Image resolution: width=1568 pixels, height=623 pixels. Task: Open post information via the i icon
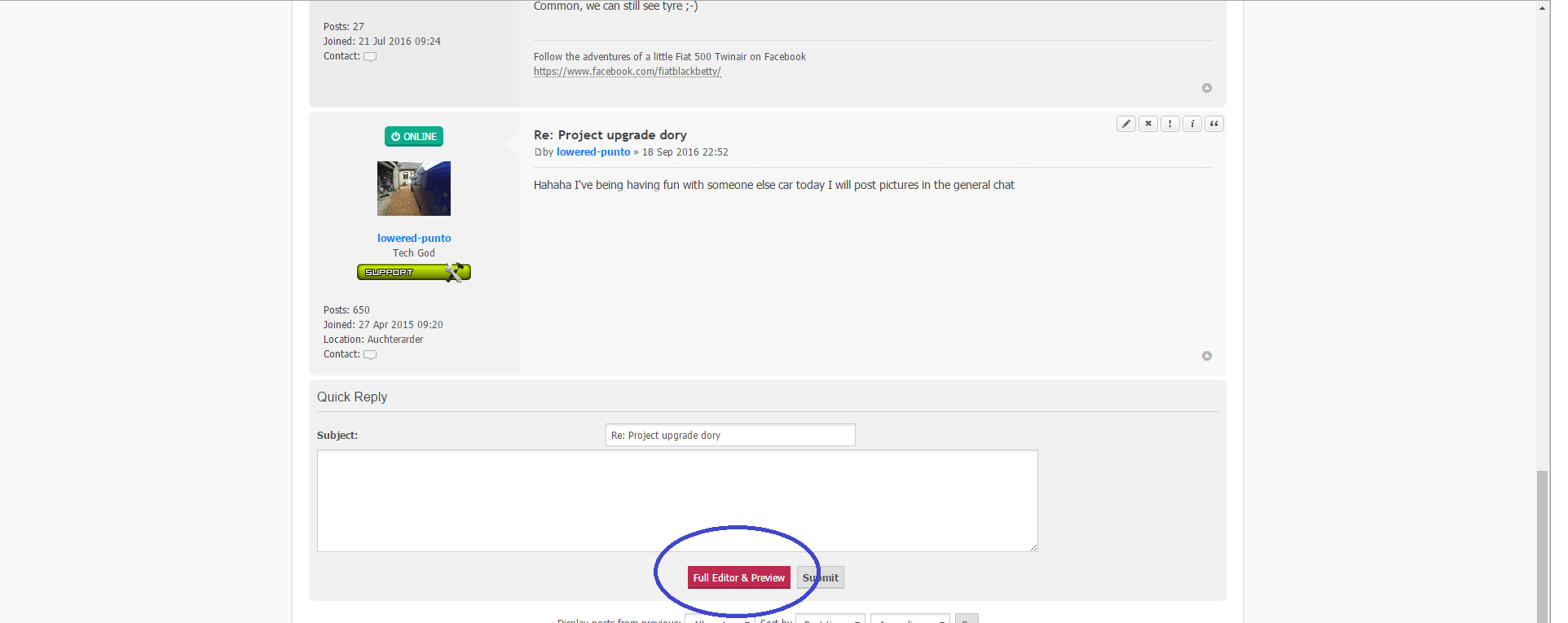tap(1191, 124)
